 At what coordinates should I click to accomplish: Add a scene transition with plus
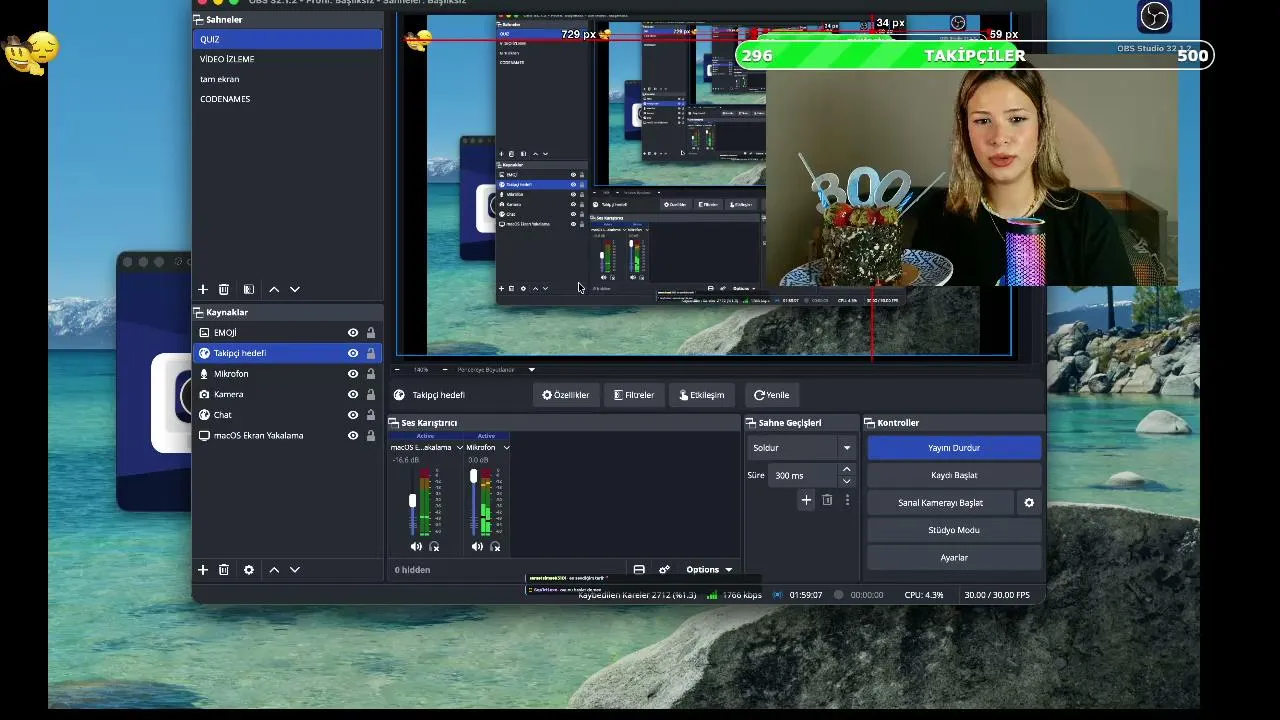pyautogui.click(x=806, y=500)
